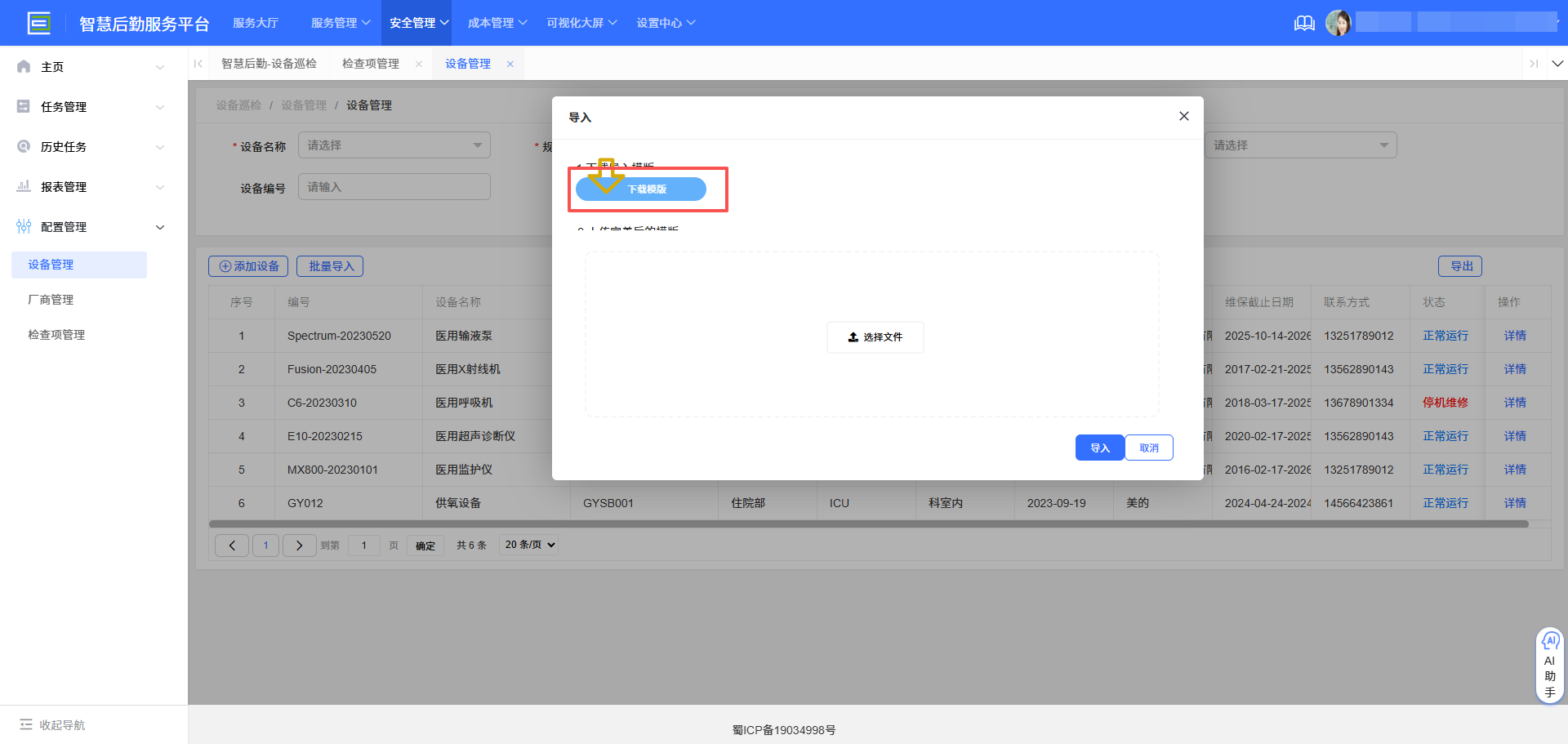Click the 到第 page number input field
This screenshot has height=744, width=1568.
[363, 545]
